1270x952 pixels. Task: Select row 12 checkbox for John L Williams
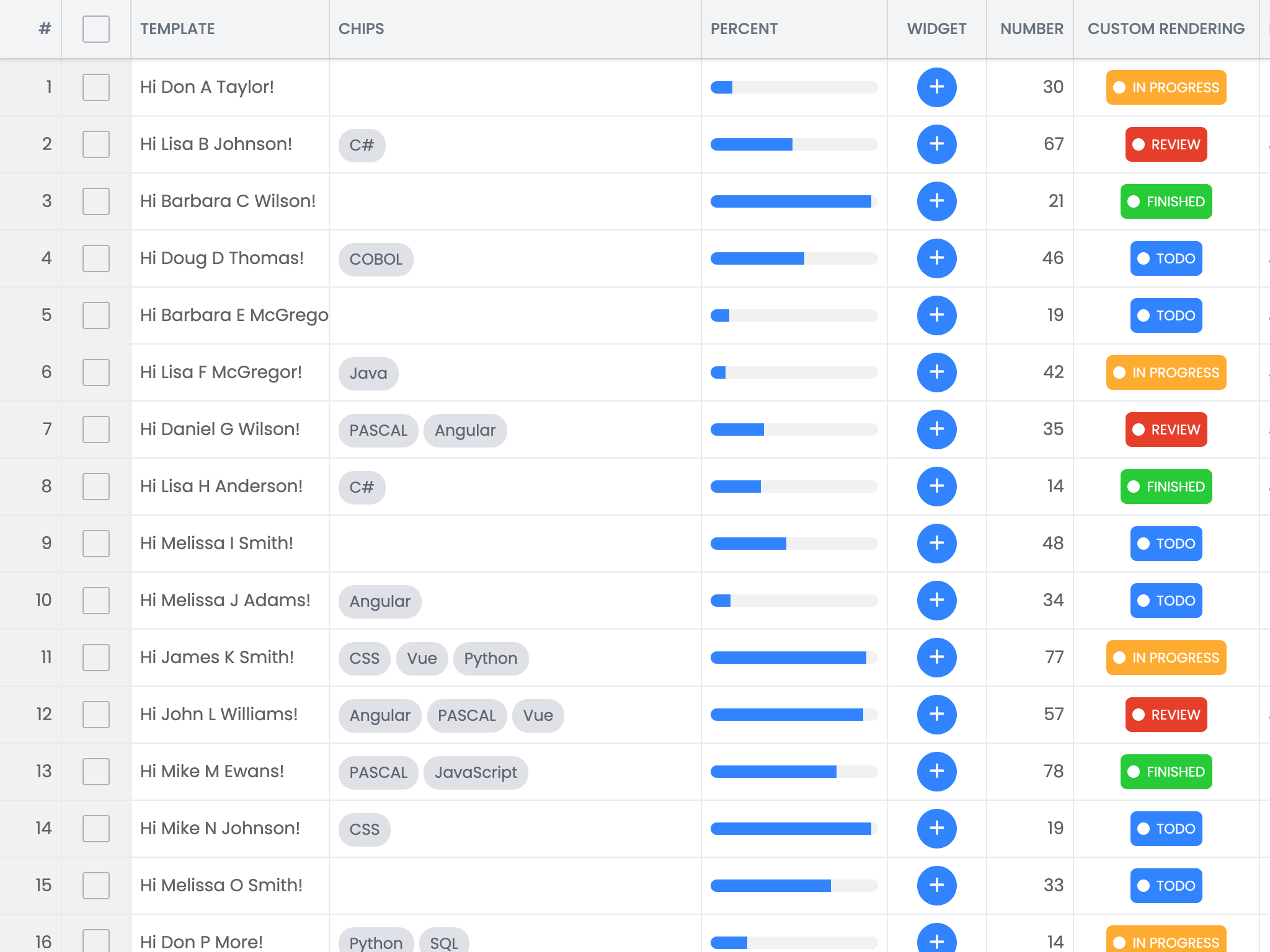click(96, 715)
